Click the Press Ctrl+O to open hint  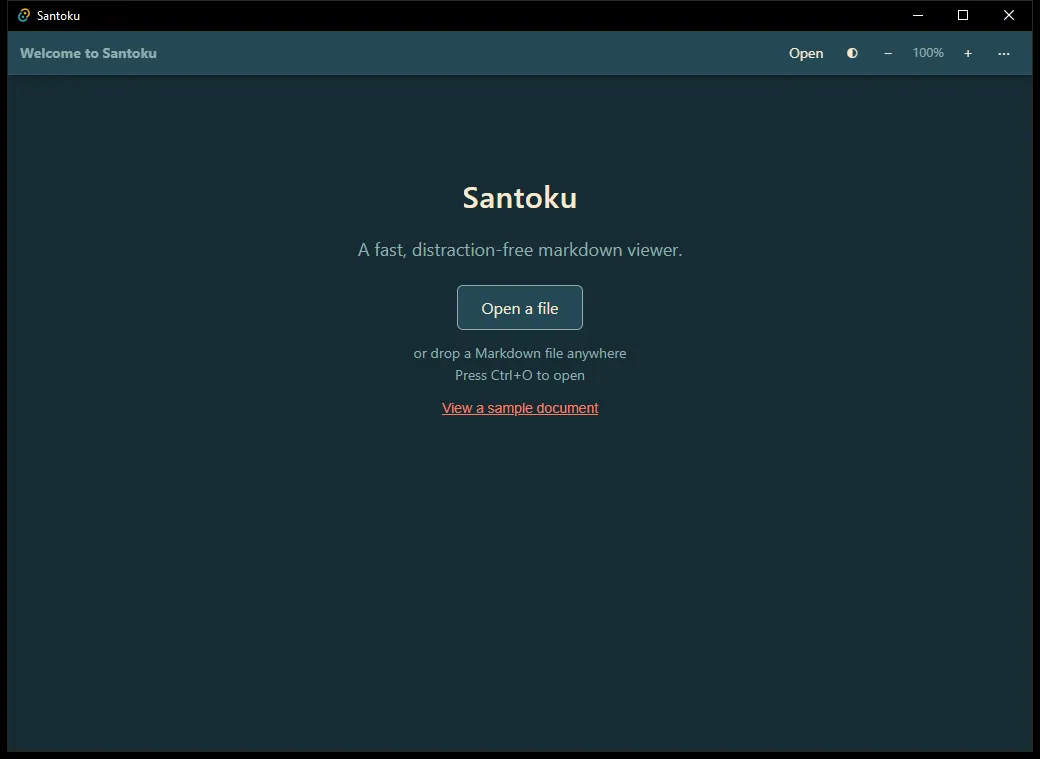coord(520,376)
